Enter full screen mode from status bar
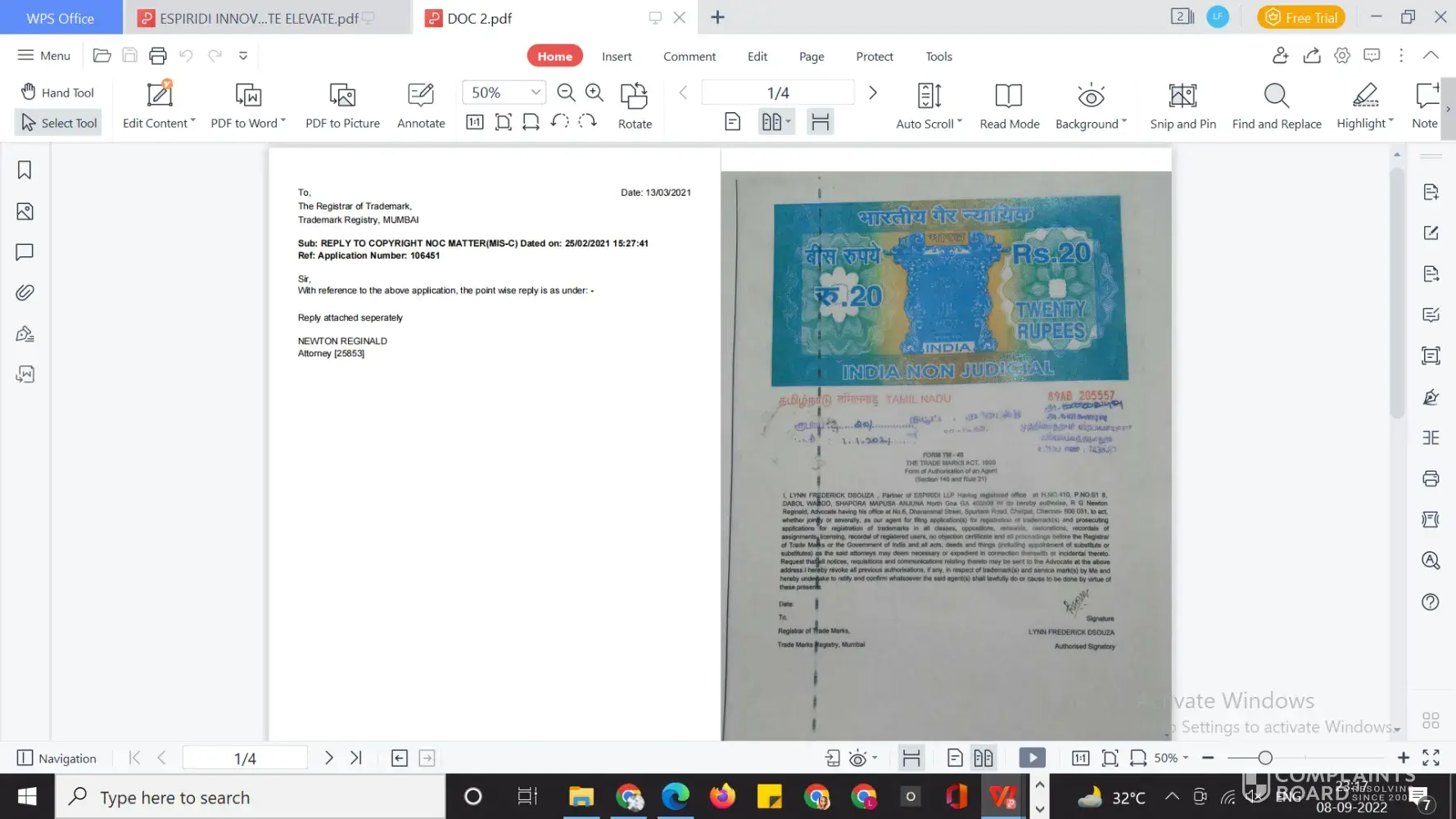 click(1431, 758)
